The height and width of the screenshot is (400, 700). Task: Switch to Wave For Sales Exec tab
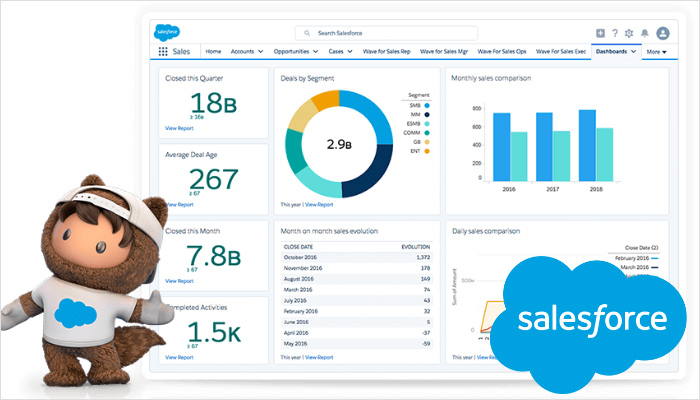pyautogui.click(x=561, y=51)
